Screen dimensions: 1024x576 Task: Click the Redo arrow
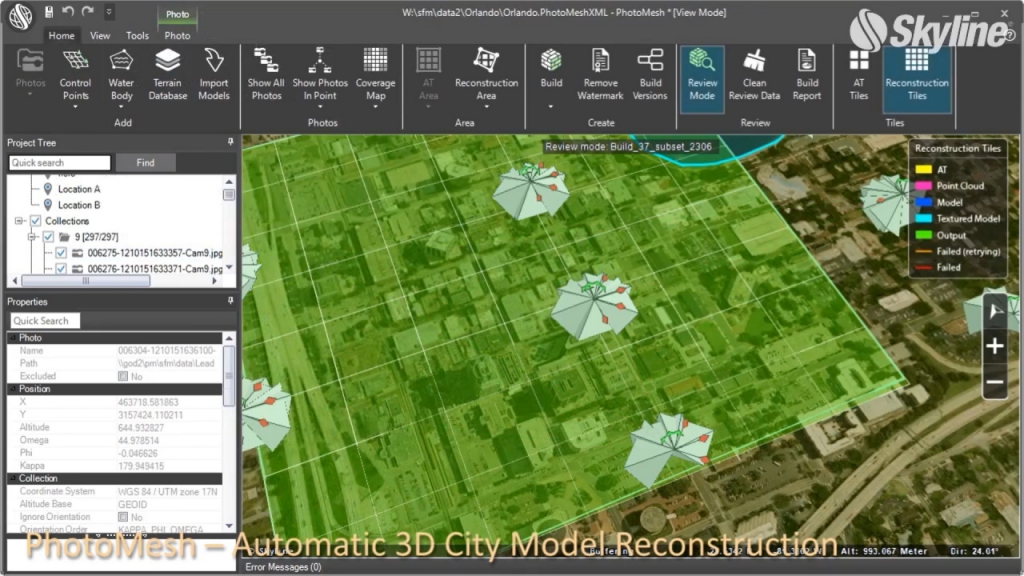point(88,12)
